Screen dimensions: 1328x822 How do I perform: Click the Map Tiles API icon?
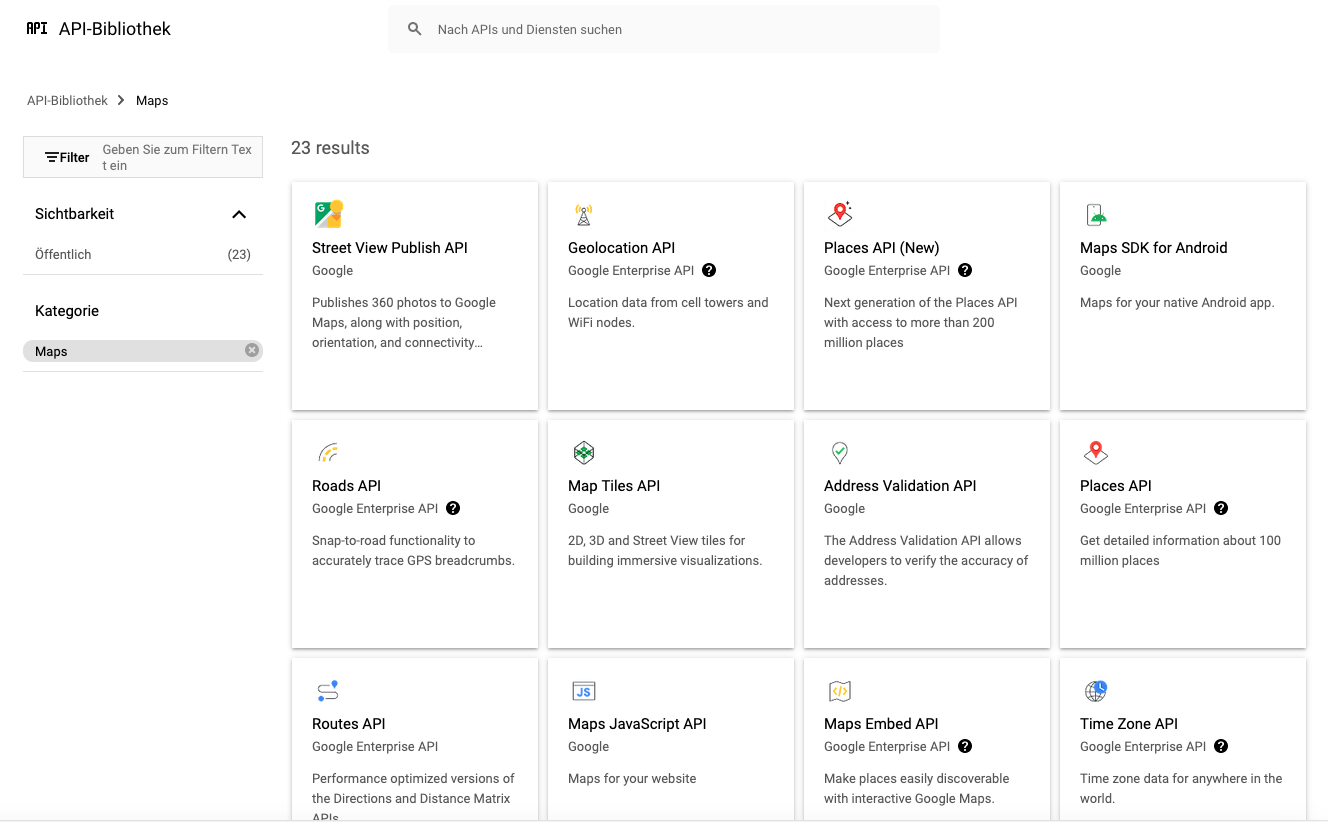(x=584, y=452)
